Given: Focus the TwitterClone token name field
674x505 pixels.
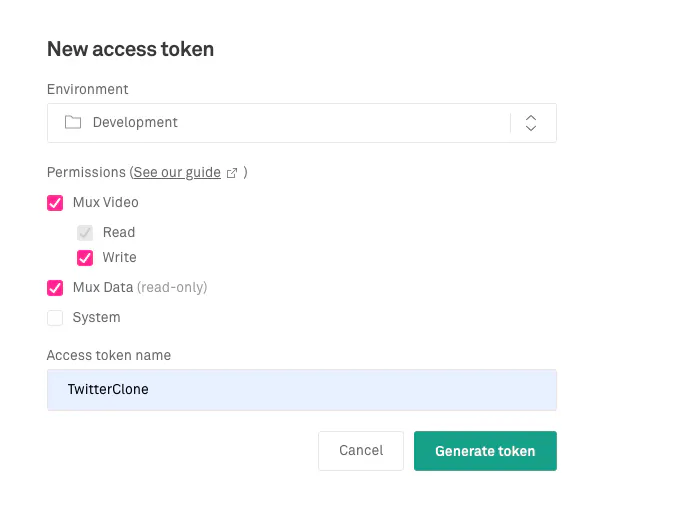Looking at the screenshot, I should pos(302,390).
